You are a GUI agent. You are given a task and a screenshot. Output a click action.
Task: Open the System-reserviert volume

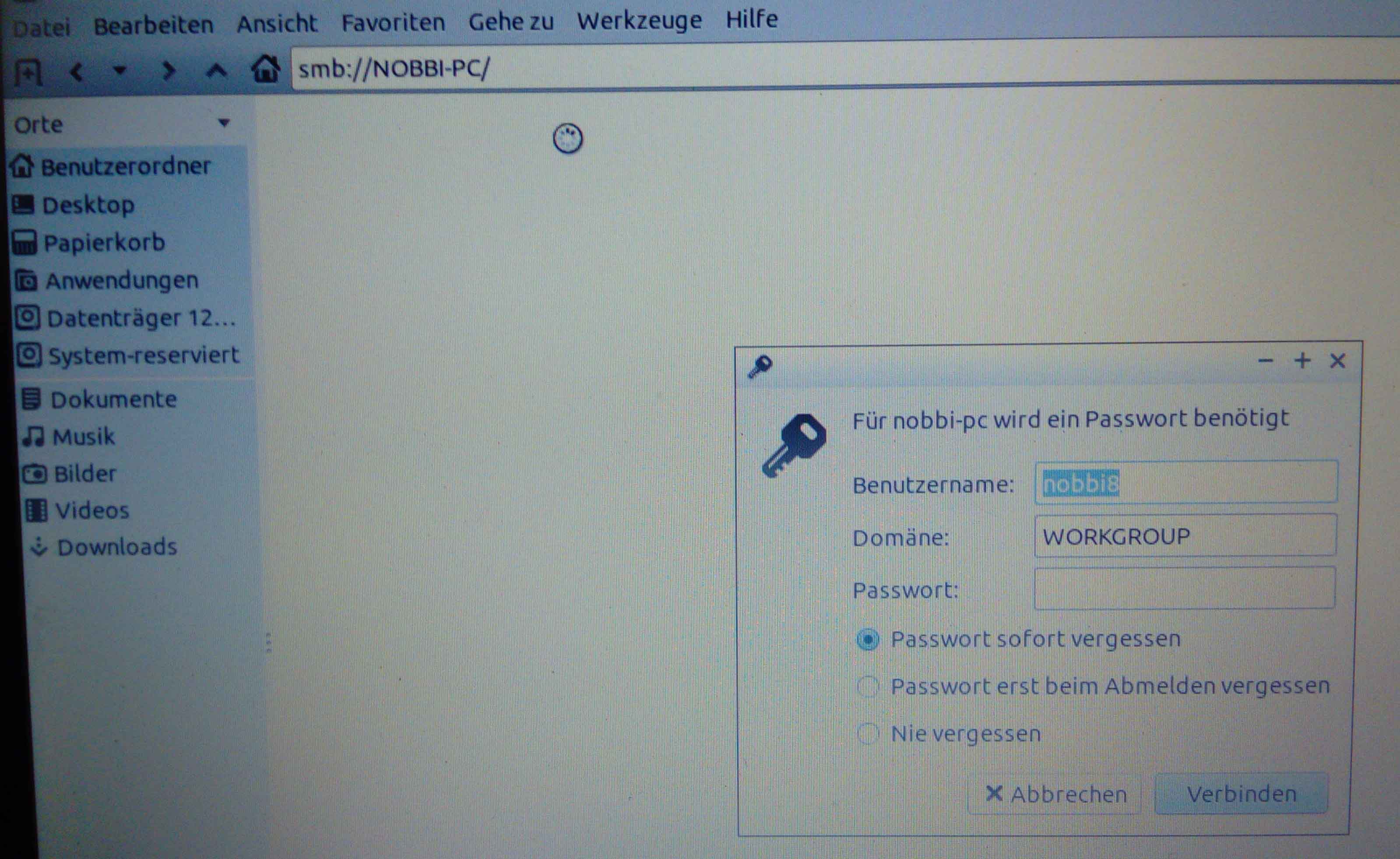(x=143, y=356)
